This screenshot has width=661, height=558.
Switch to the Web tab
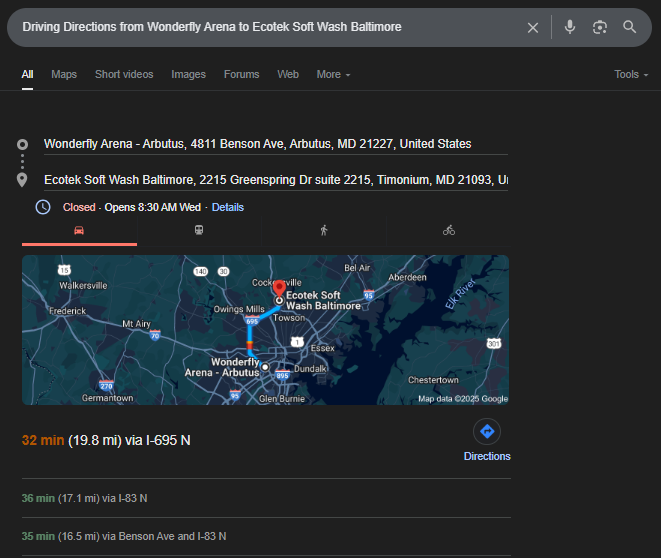point(288,75)
